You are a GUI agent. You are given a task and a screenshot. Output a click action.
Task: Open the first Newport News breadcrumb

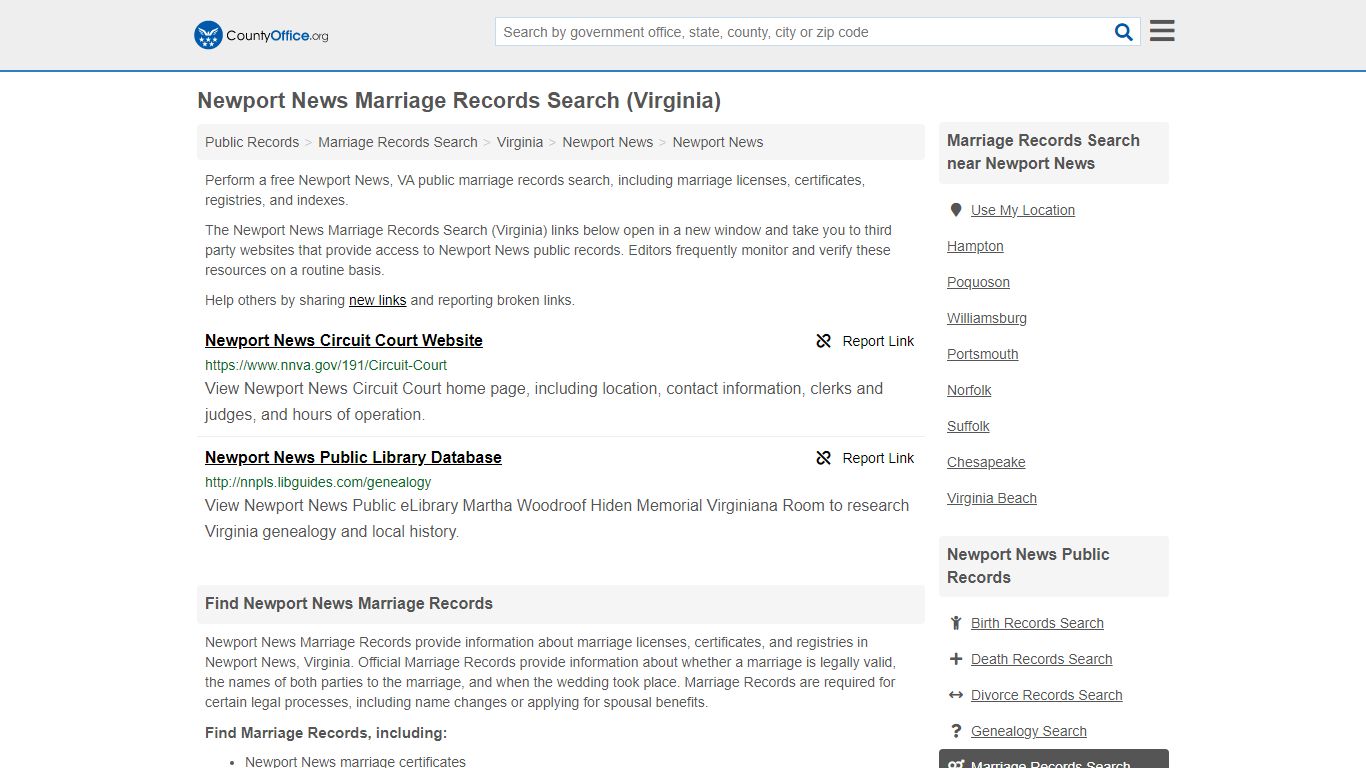click(608, 142)
